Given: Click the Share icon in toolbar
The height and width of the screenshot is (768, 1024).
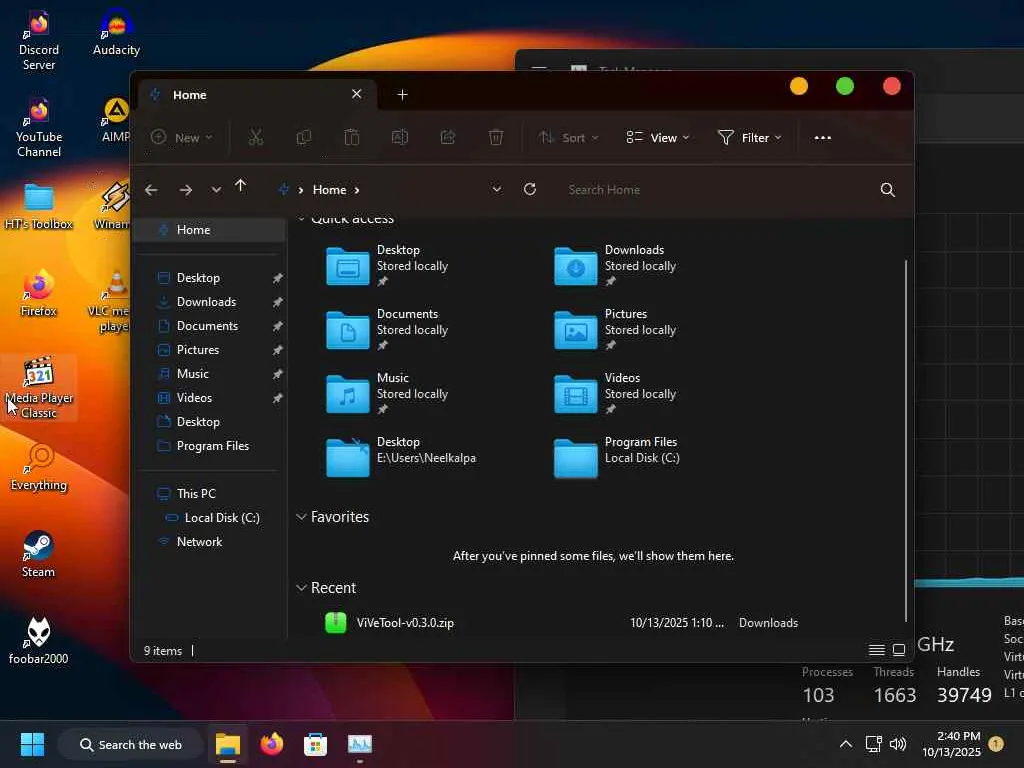Looking at the screenshot, I should click(448, 137).
